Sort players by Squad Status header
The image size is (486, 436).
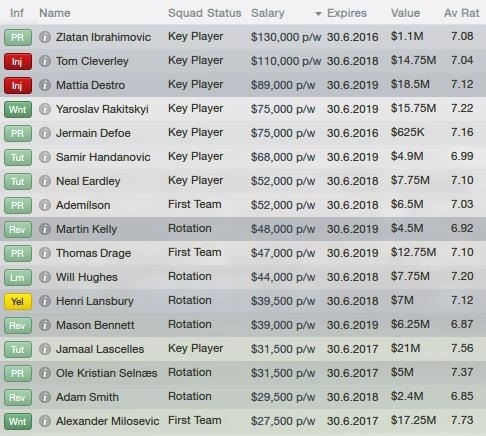(x=204, y=13)
